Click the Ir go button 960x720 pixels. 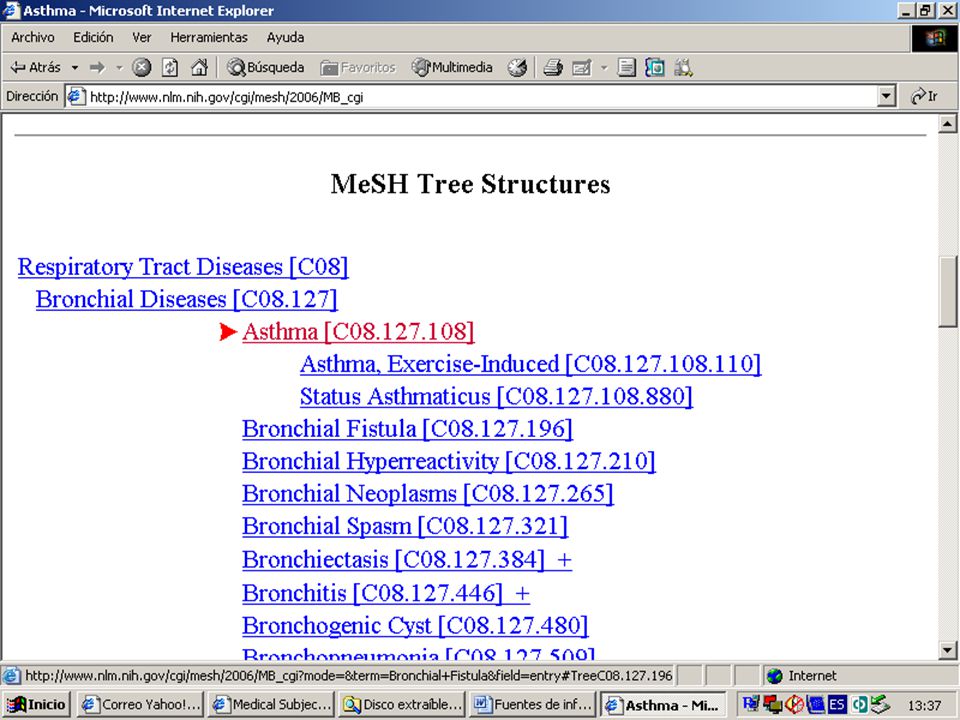[925, 97]
